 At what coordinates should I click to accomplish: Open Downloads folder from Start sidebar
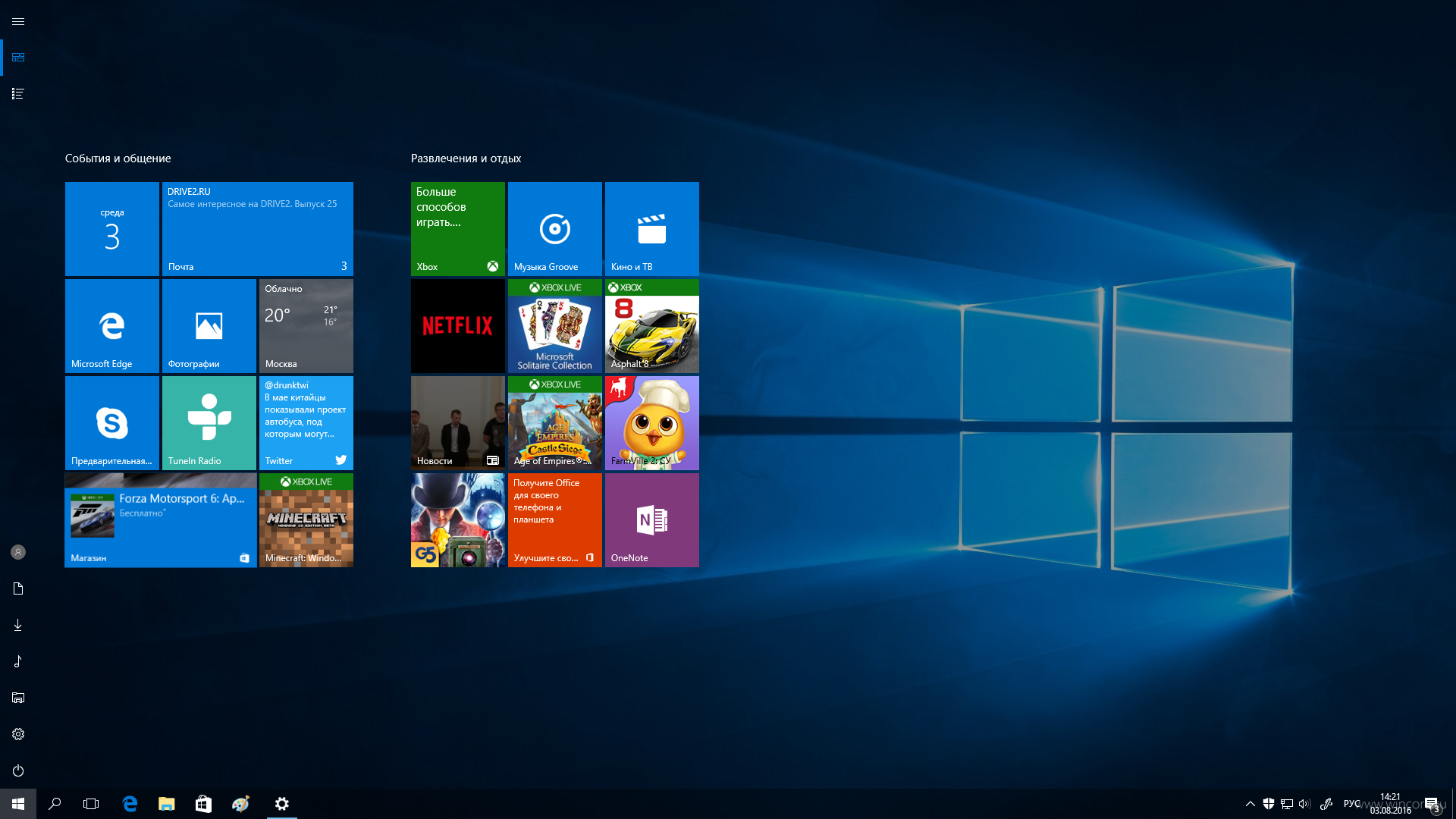(x=18, y=625)
